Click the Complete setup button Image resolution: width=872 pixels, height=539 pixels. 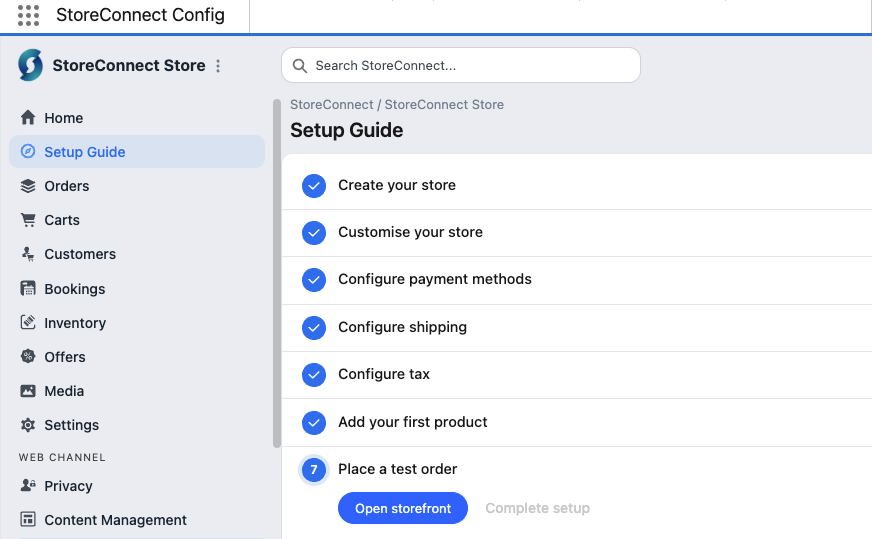(537, 508)
